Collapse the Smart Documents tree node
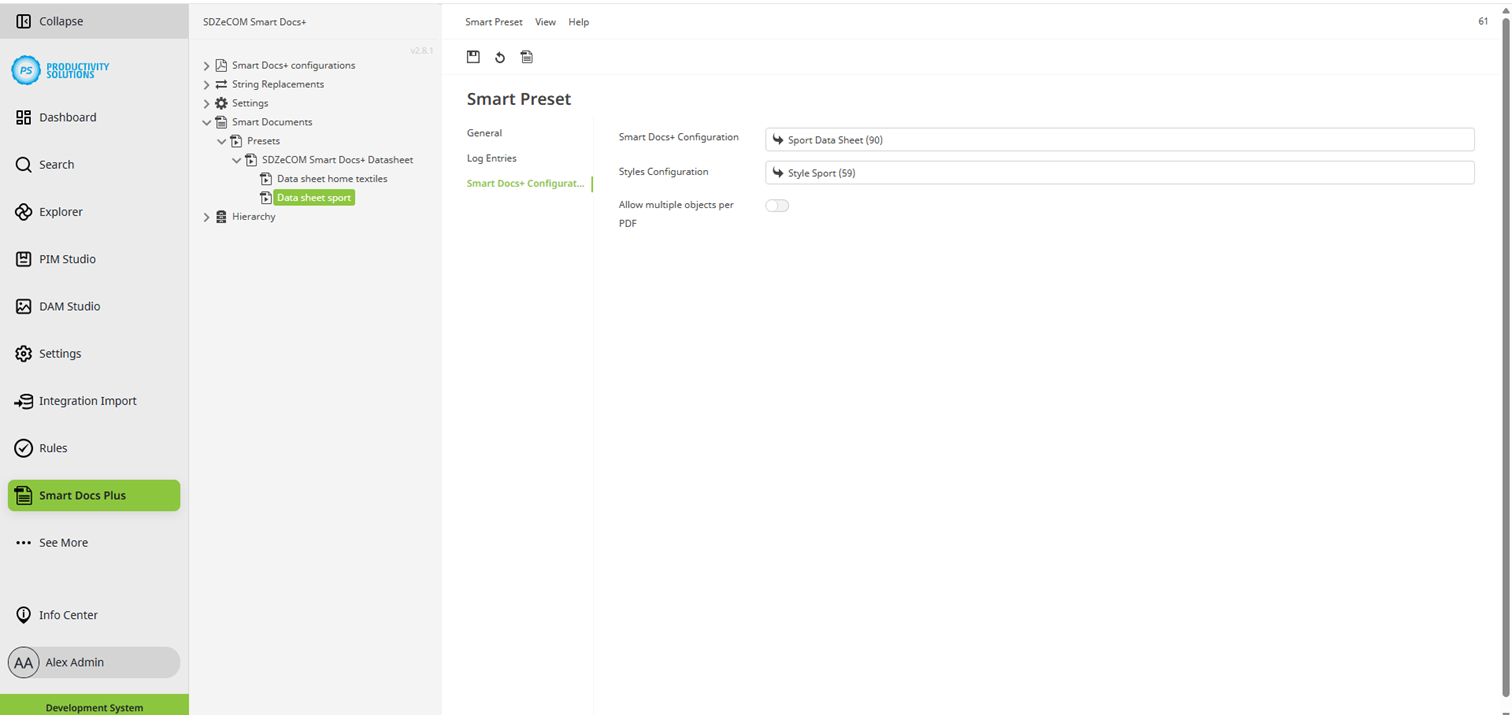Screen dimensions: 1512x715 (x=206, y=121)
